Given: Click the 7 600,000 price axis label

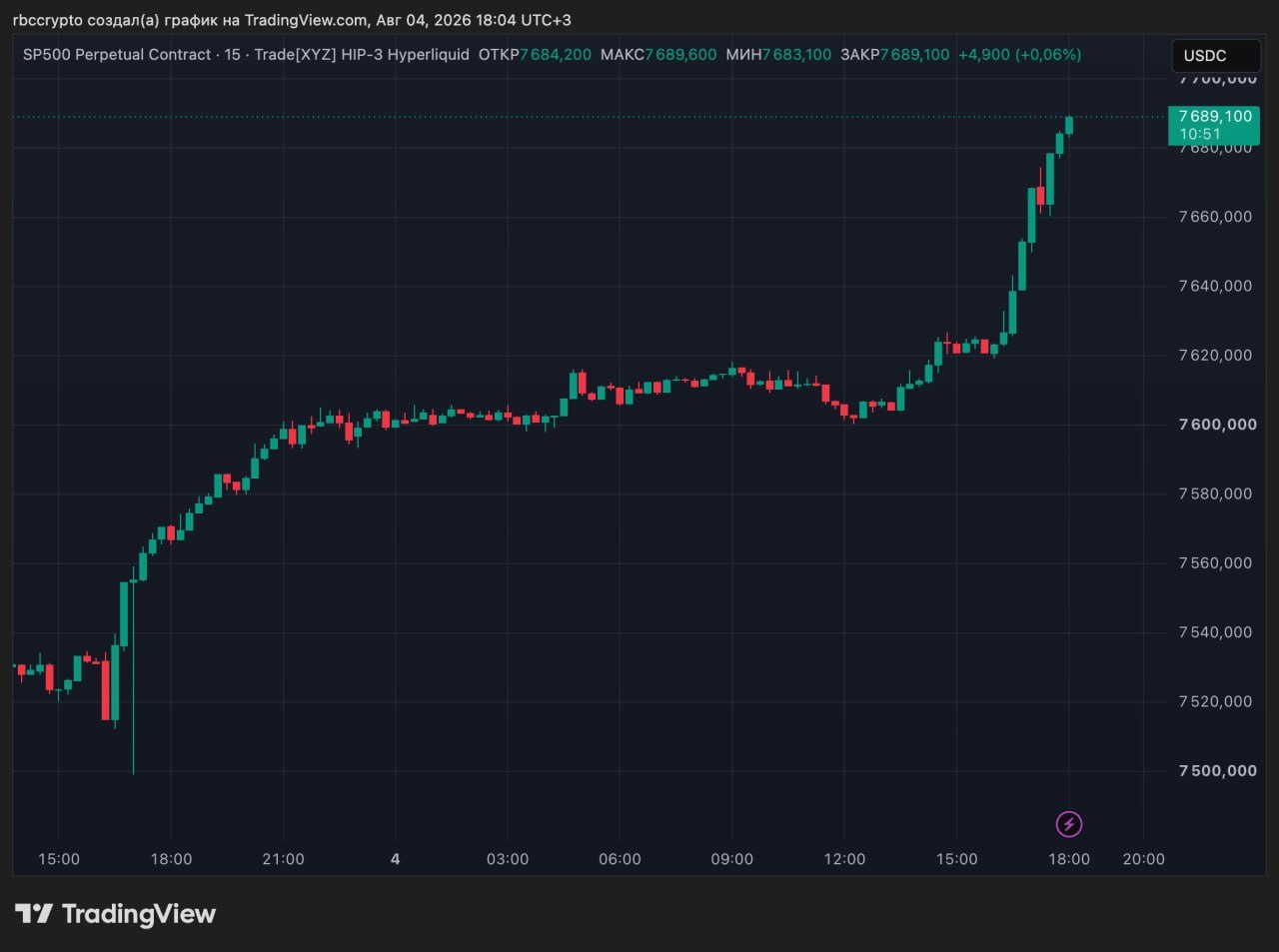Looking at the screenshot, I should [x=1217, y=425].
